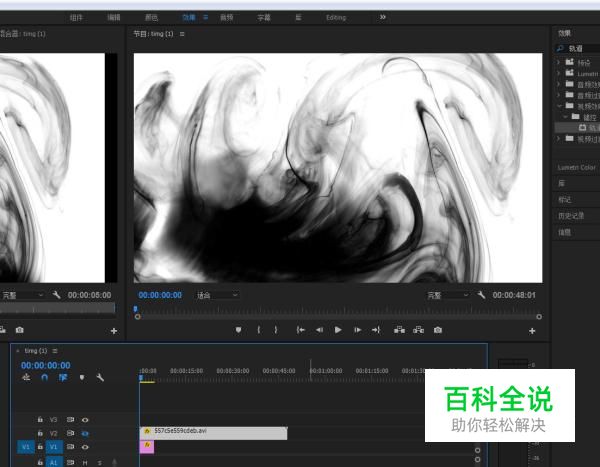Toggle V3 track output eye

[x=85, y=420]
